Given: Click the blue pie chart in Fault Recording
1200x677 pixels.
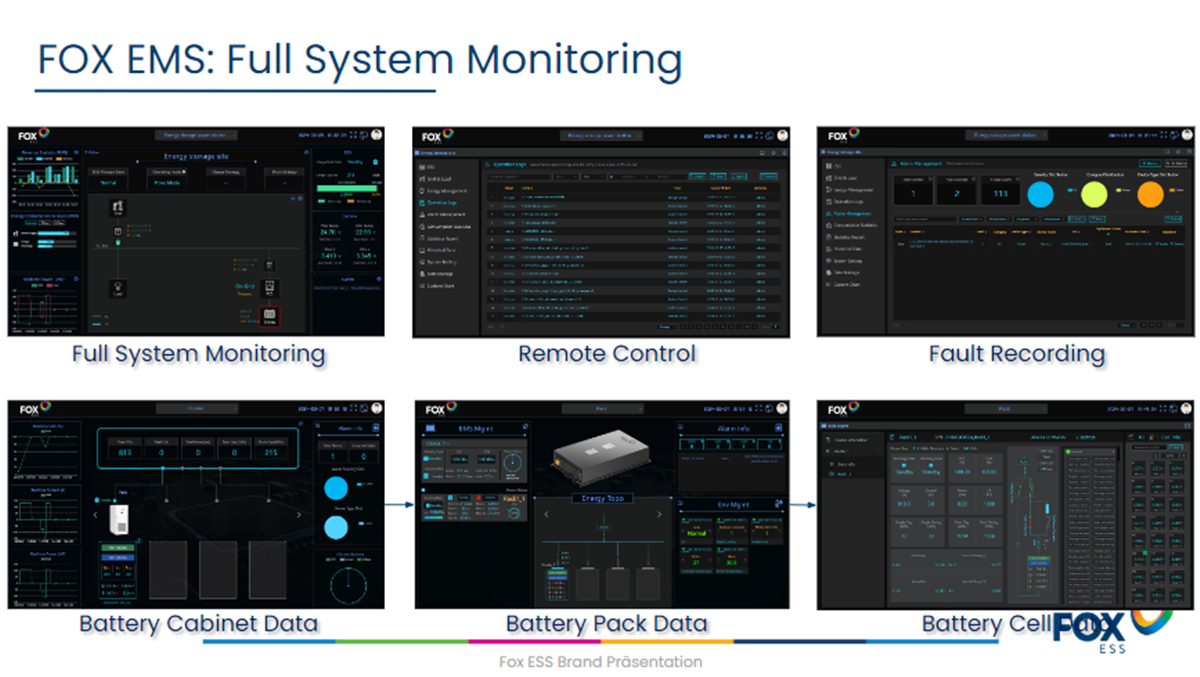Looking at the screenshot, I should pos(1042,193).
